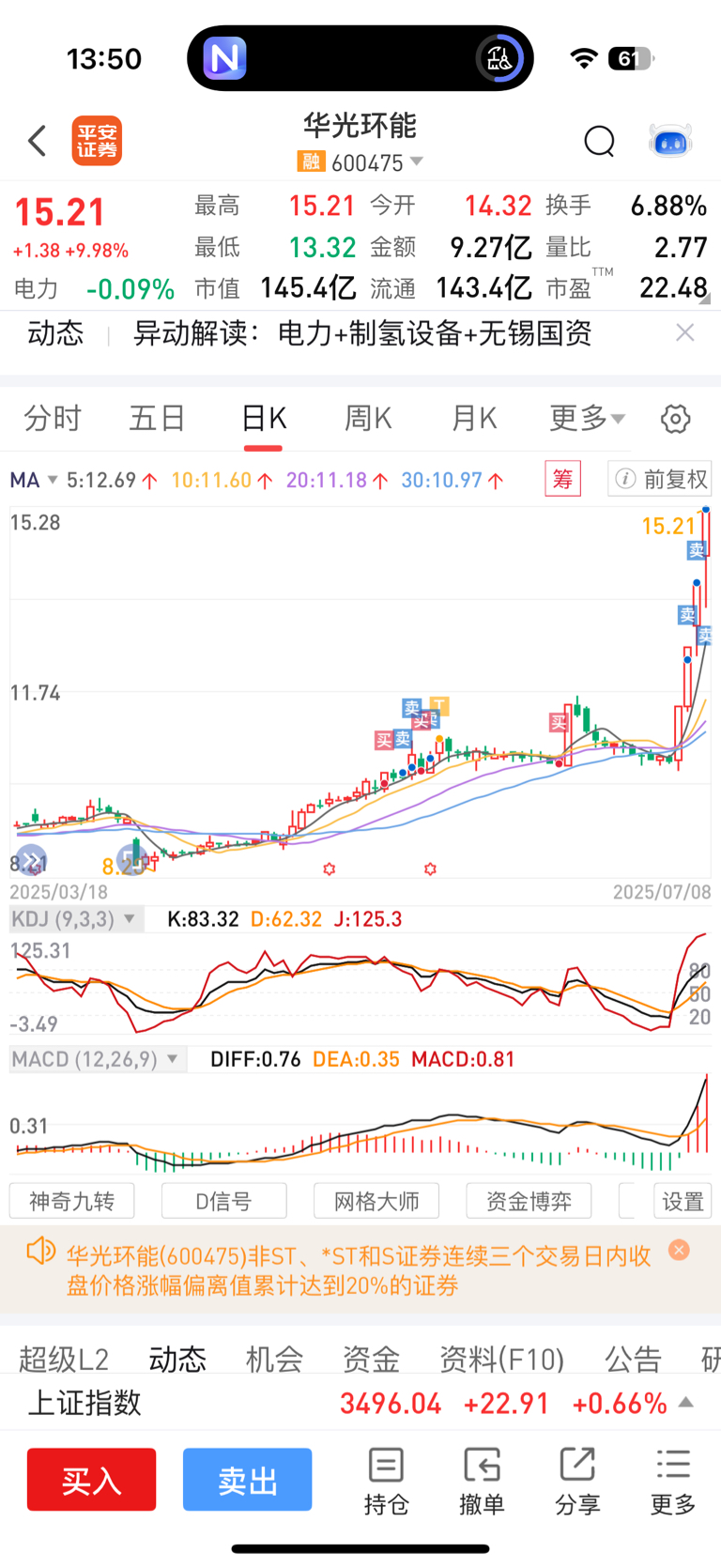Tap the 电力 sector -0.09% link
Image resolution: width=721 pixels, height=1568 pixels.
click(94, 288)
